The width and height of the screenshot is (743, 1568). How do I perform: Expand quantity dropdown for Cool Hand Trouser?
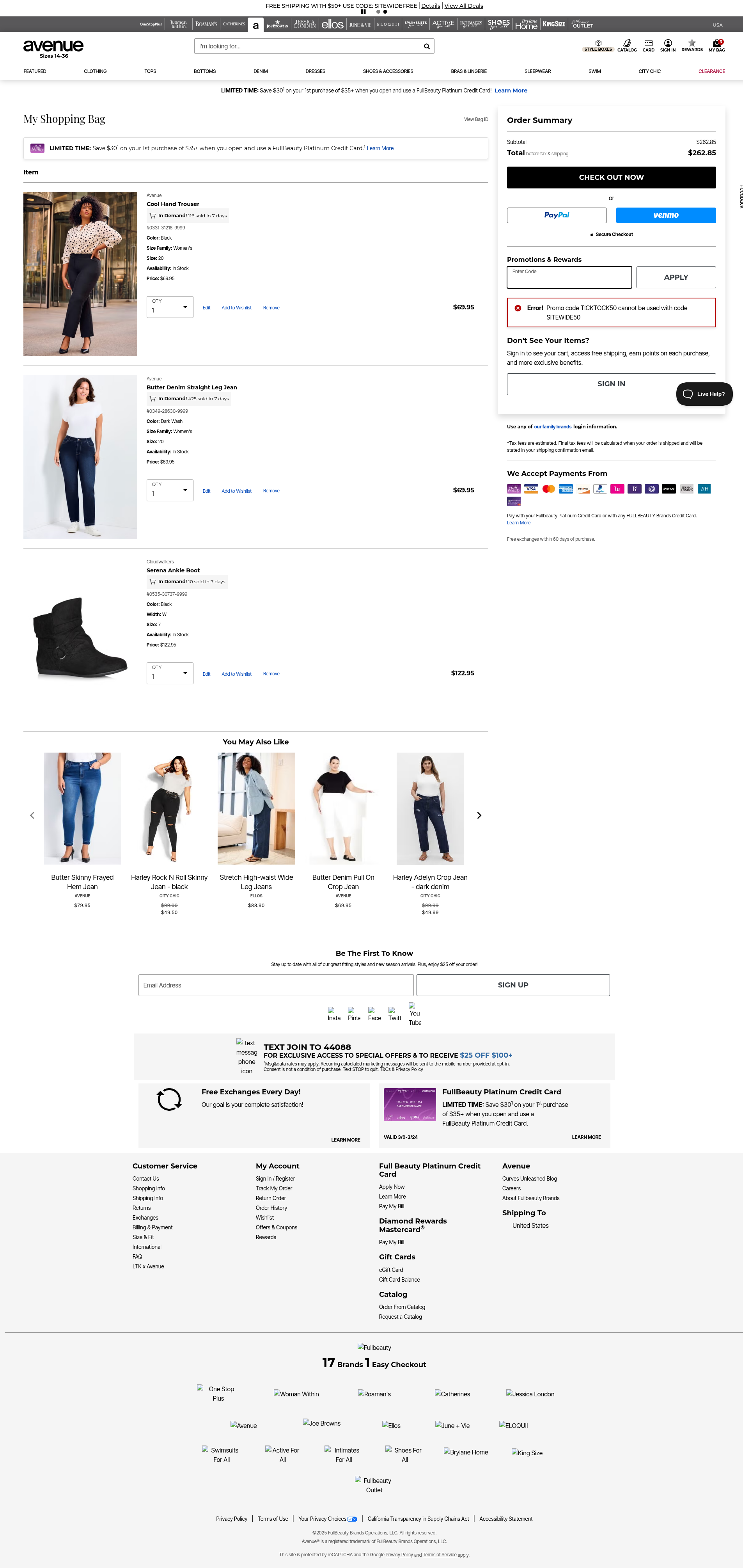pyautogui.click(x=170, y=307)
